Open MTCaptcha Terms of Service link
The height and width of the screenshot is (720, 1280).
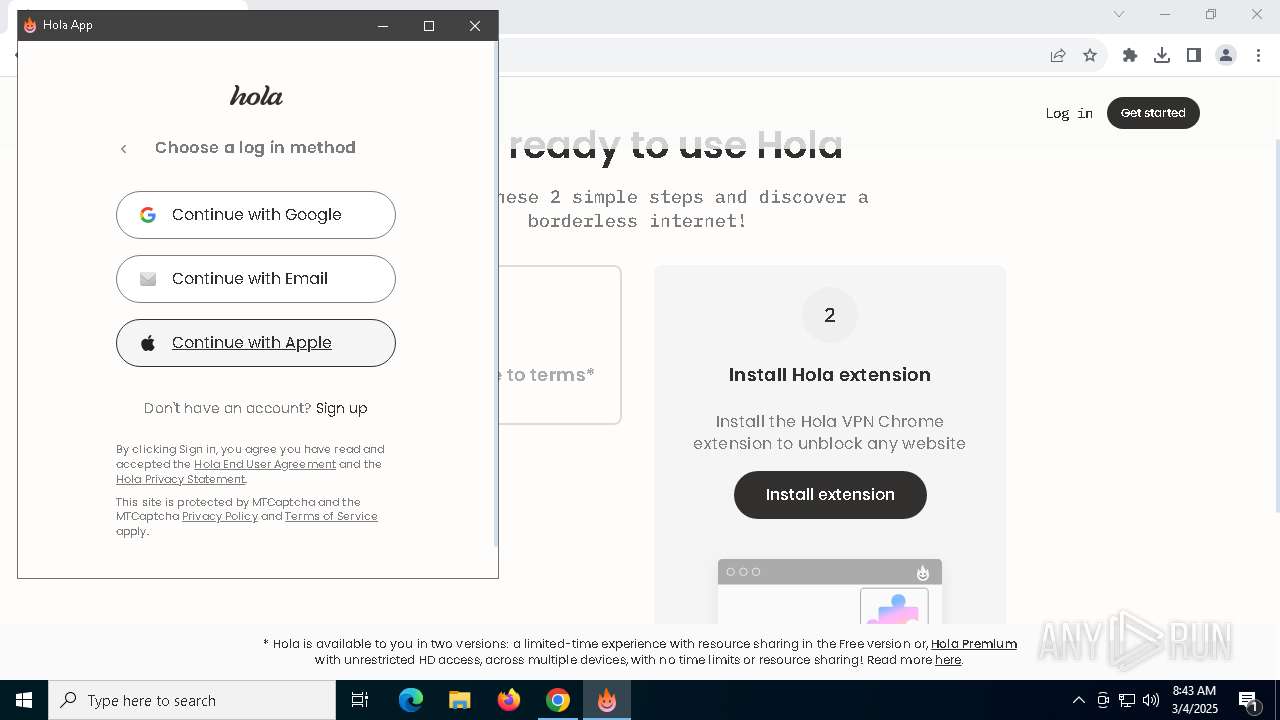point(331,516)
